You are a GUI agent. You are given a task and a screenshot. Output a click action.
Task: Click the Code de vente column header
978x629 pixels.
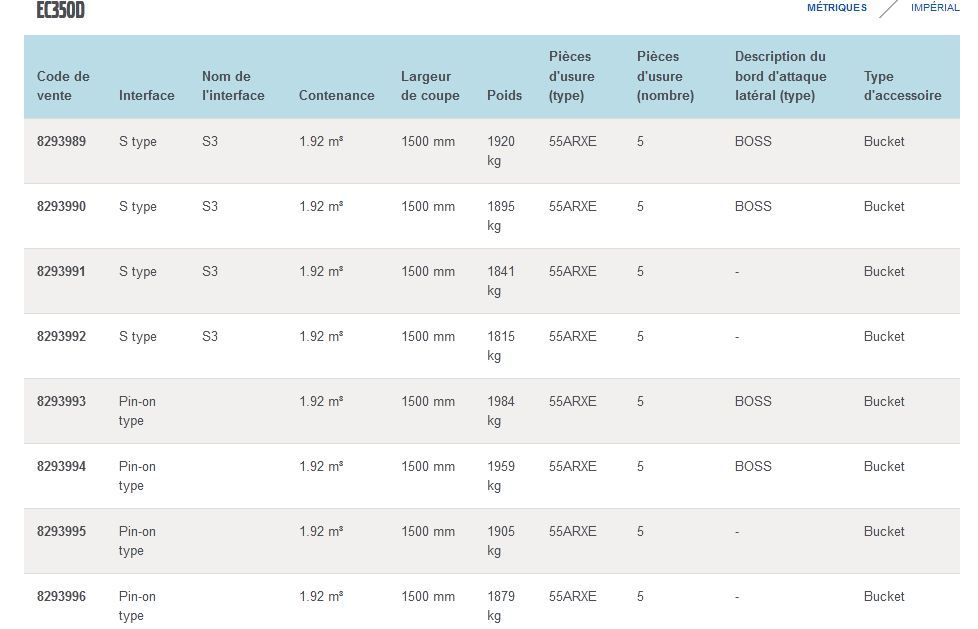pyautogui.click(x=63, y=86)
